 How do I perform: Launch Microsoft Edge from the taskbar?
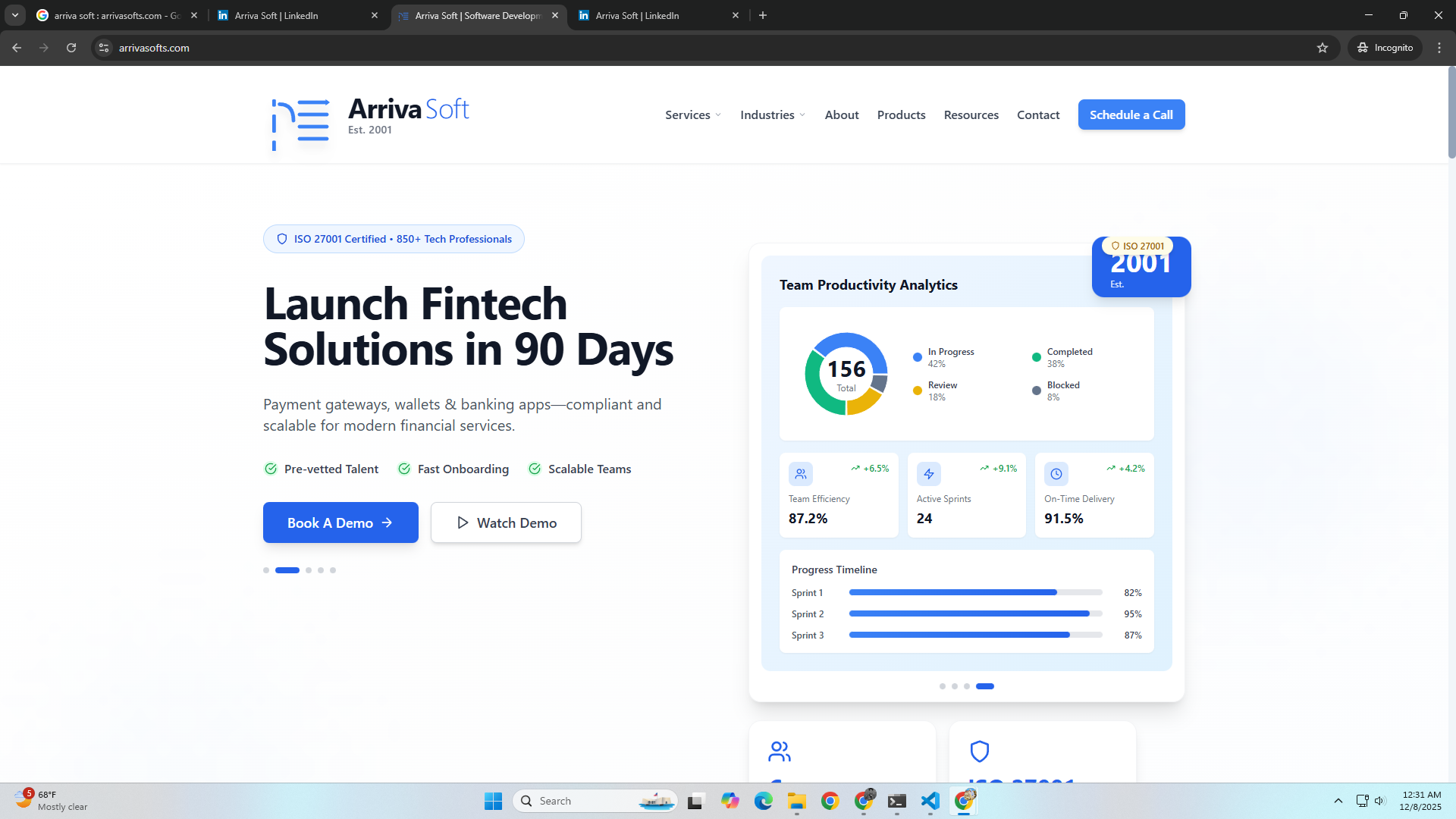click(x=764, y=801)
